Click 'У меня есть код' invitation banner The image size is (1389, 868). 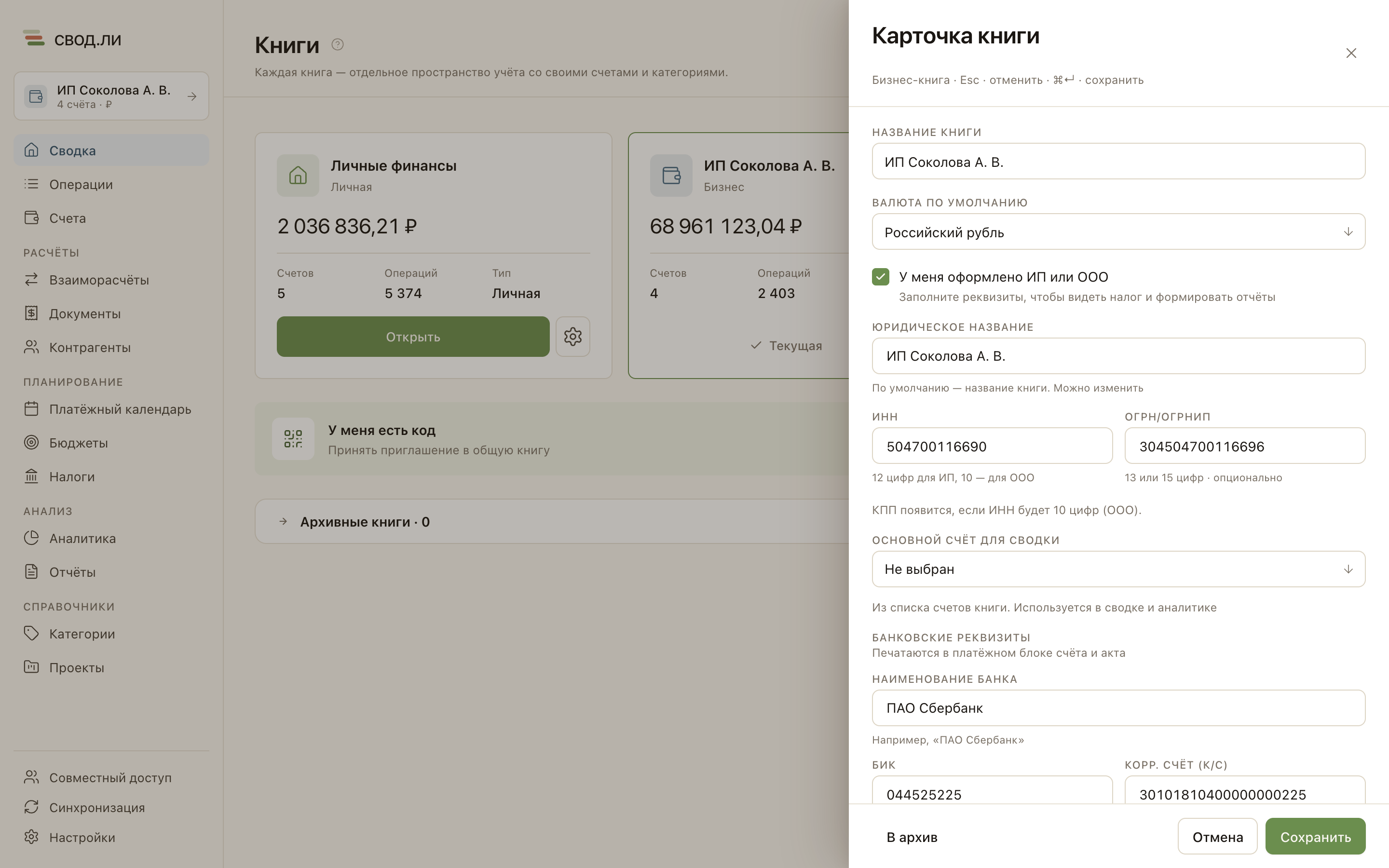tap(552, 439)
